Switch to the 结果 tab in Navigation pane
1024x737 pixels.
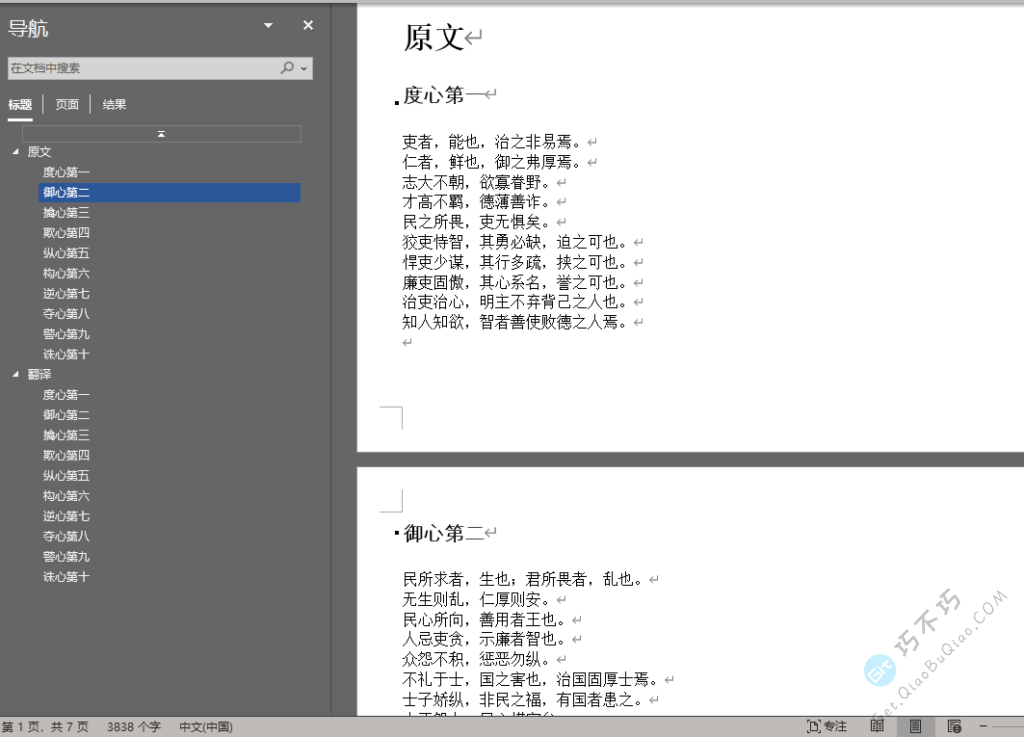(x=114, y=103)
